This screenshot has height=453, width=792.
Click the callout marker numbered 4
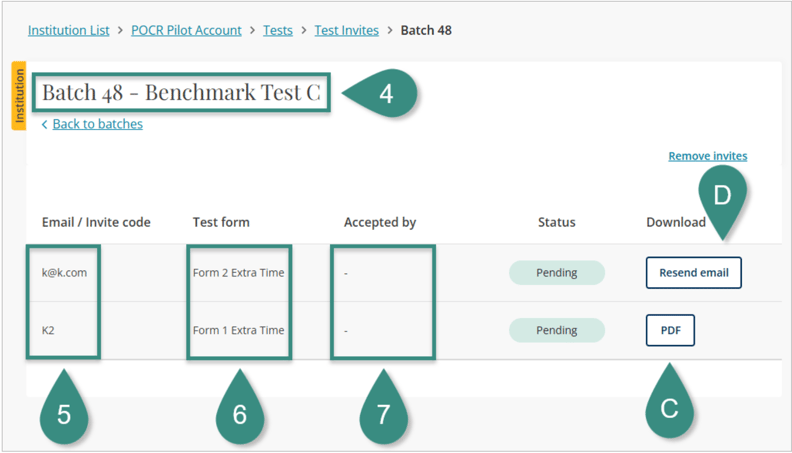coord(385,93)
